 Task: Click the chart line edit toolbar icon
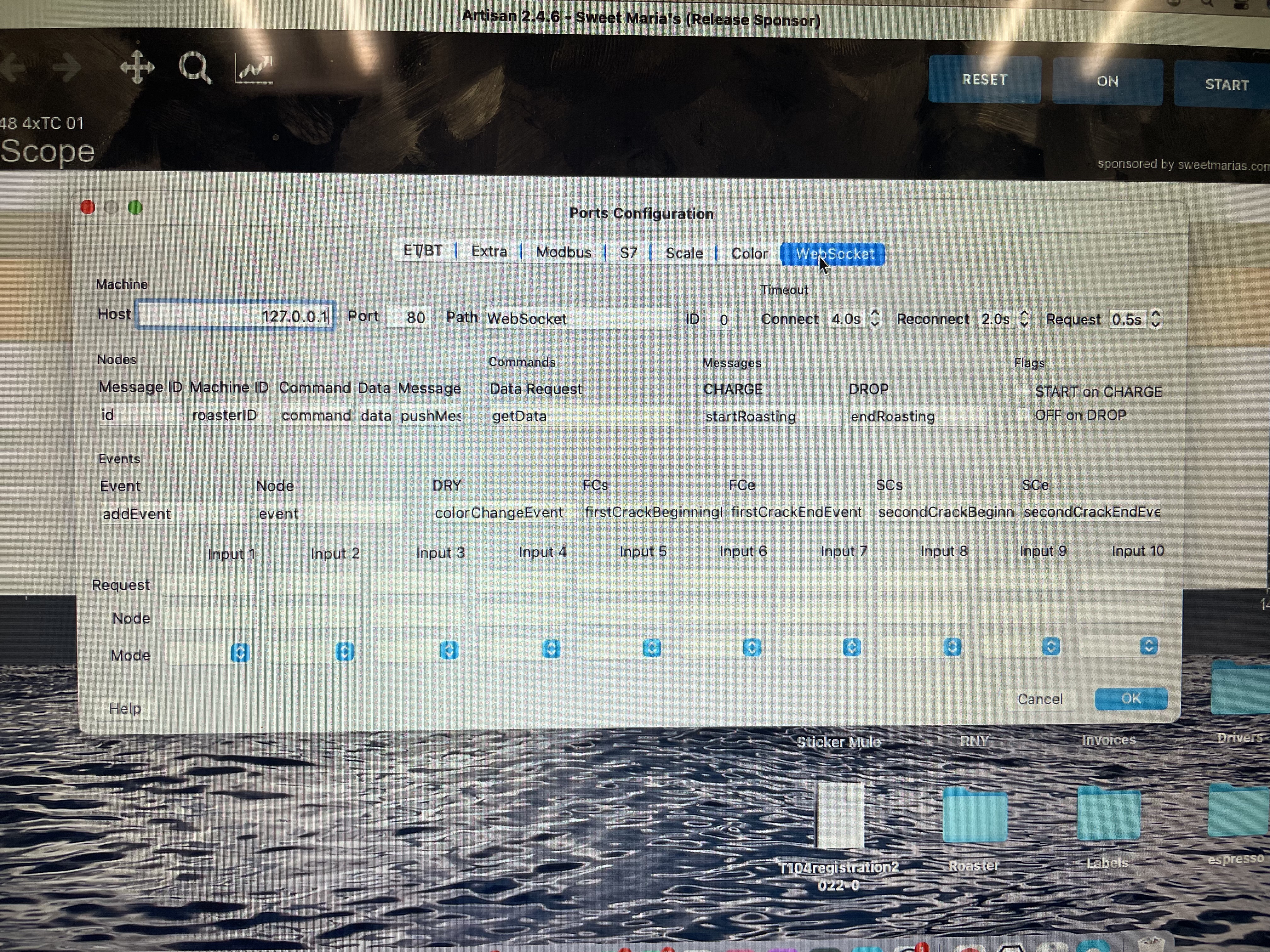pos(254,69)
